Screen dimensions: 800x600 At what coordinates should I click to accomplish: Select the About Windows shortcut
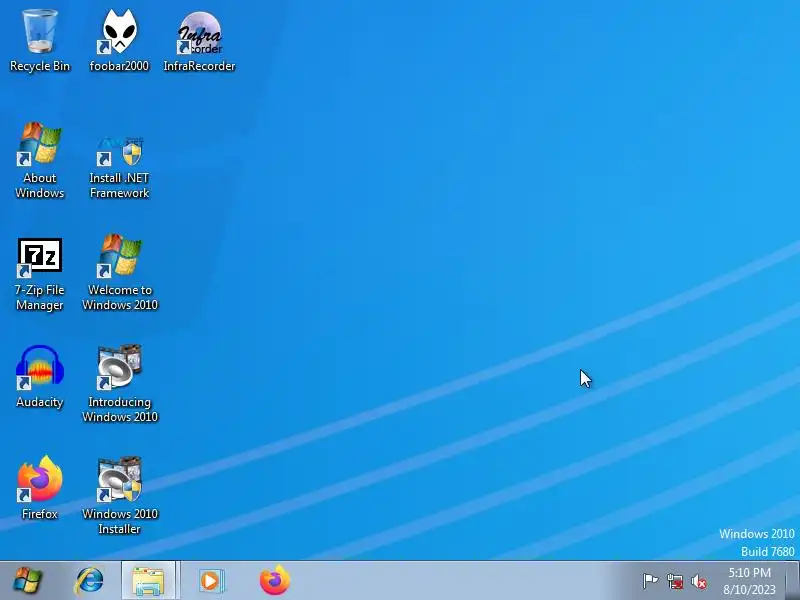(x=40, y=160)
